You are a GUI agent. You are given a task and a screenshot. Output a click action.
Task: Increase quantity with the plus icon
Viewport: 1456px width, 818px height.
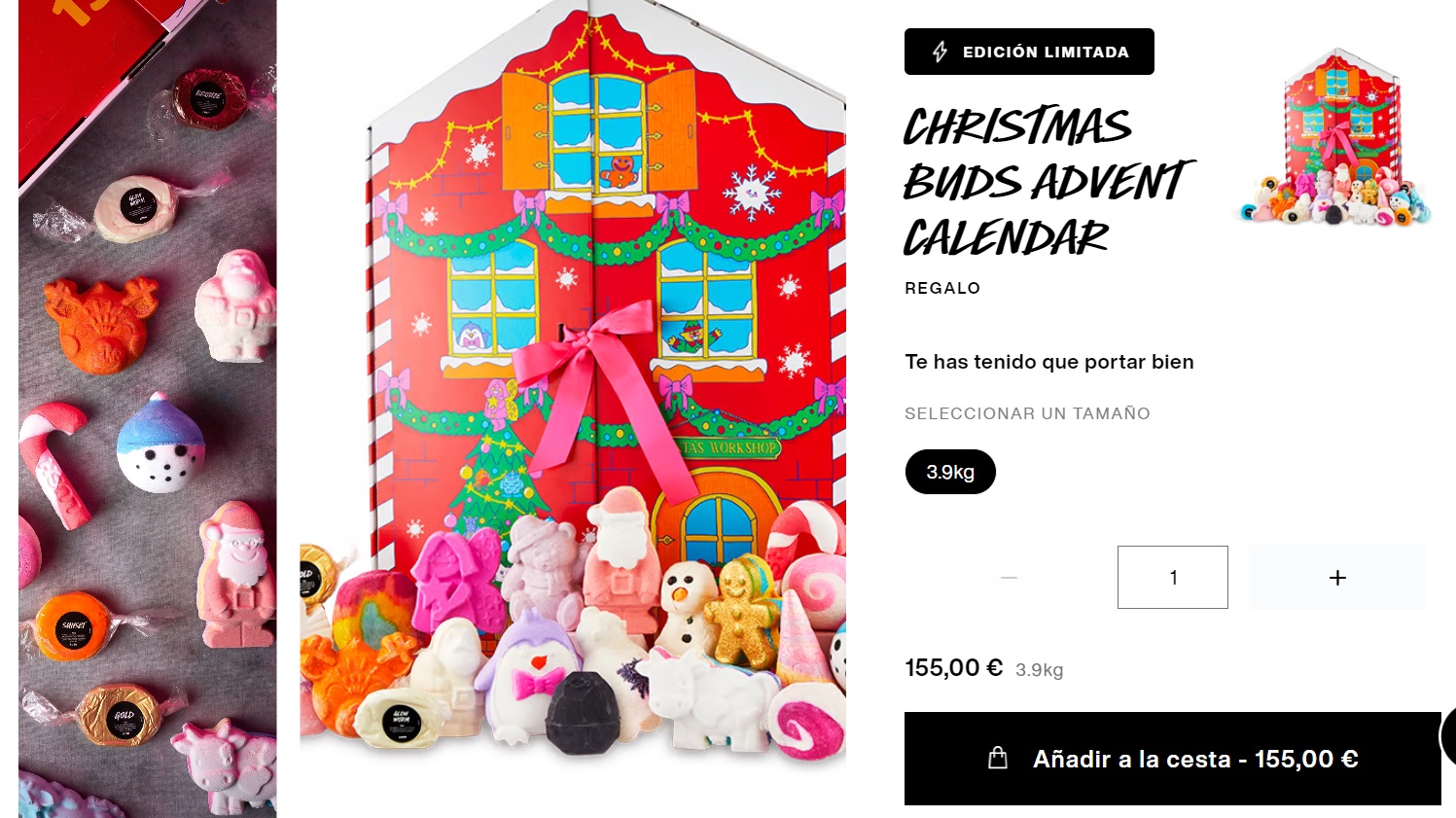(1337, 578)
